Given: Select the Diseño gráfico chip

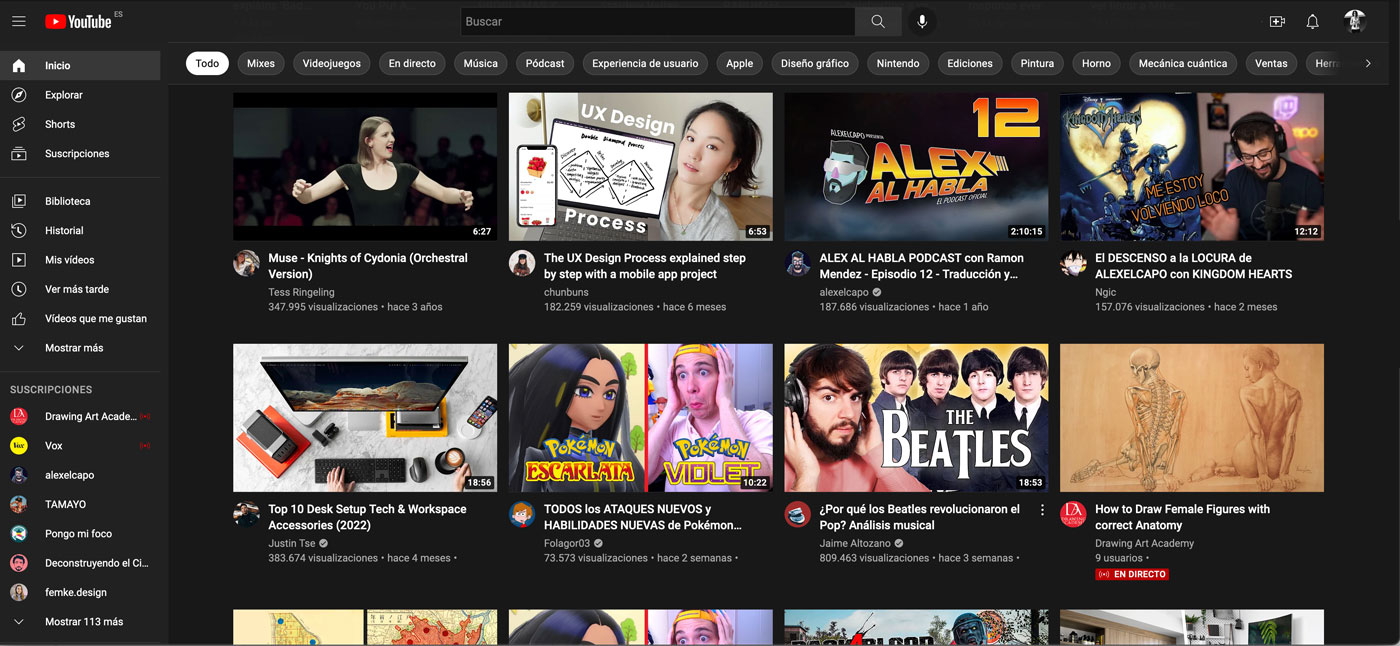Looking at the screenshot, I should click(815, 63).
